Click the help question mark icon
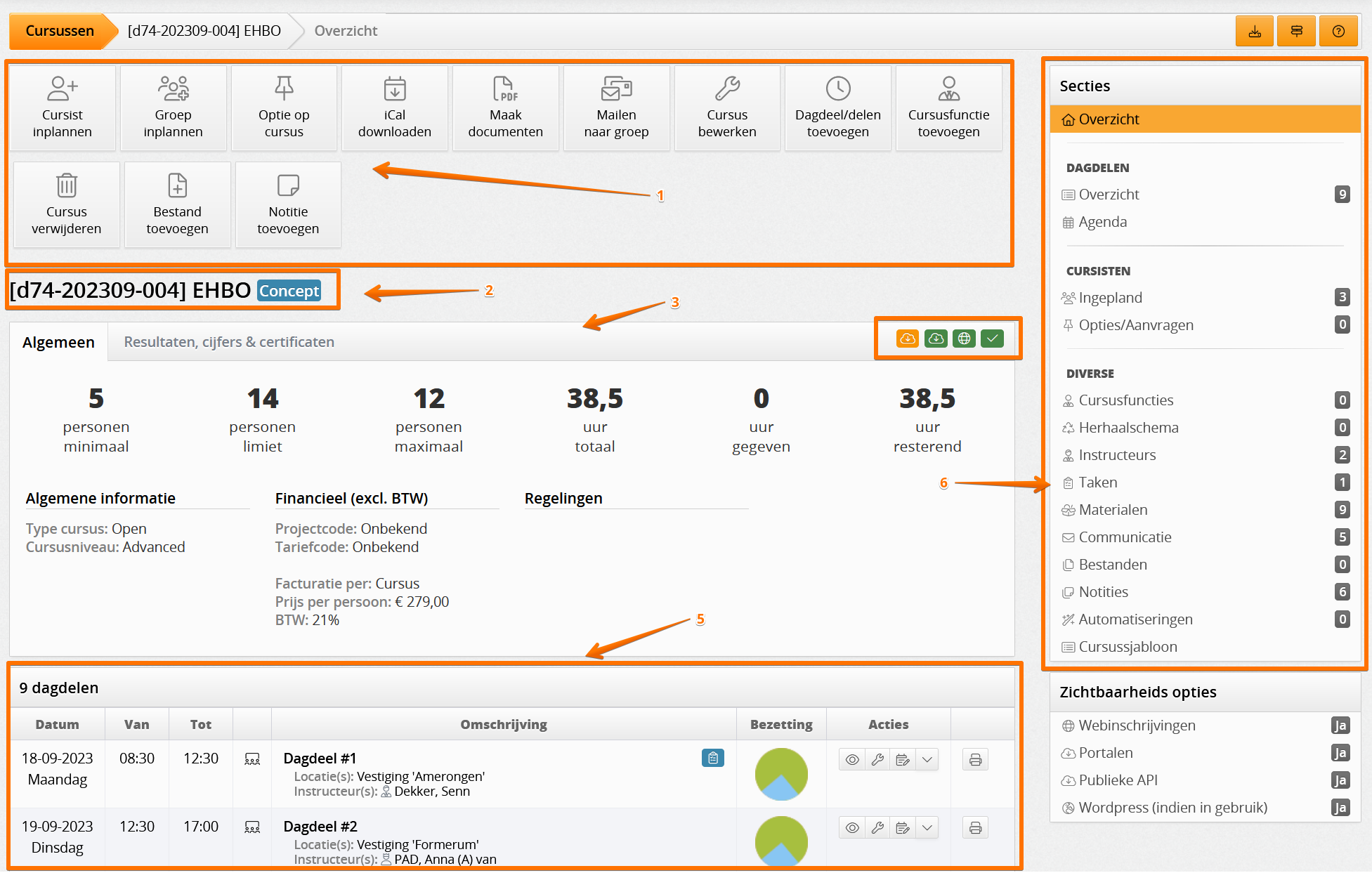 click(x=1338, y=32)
